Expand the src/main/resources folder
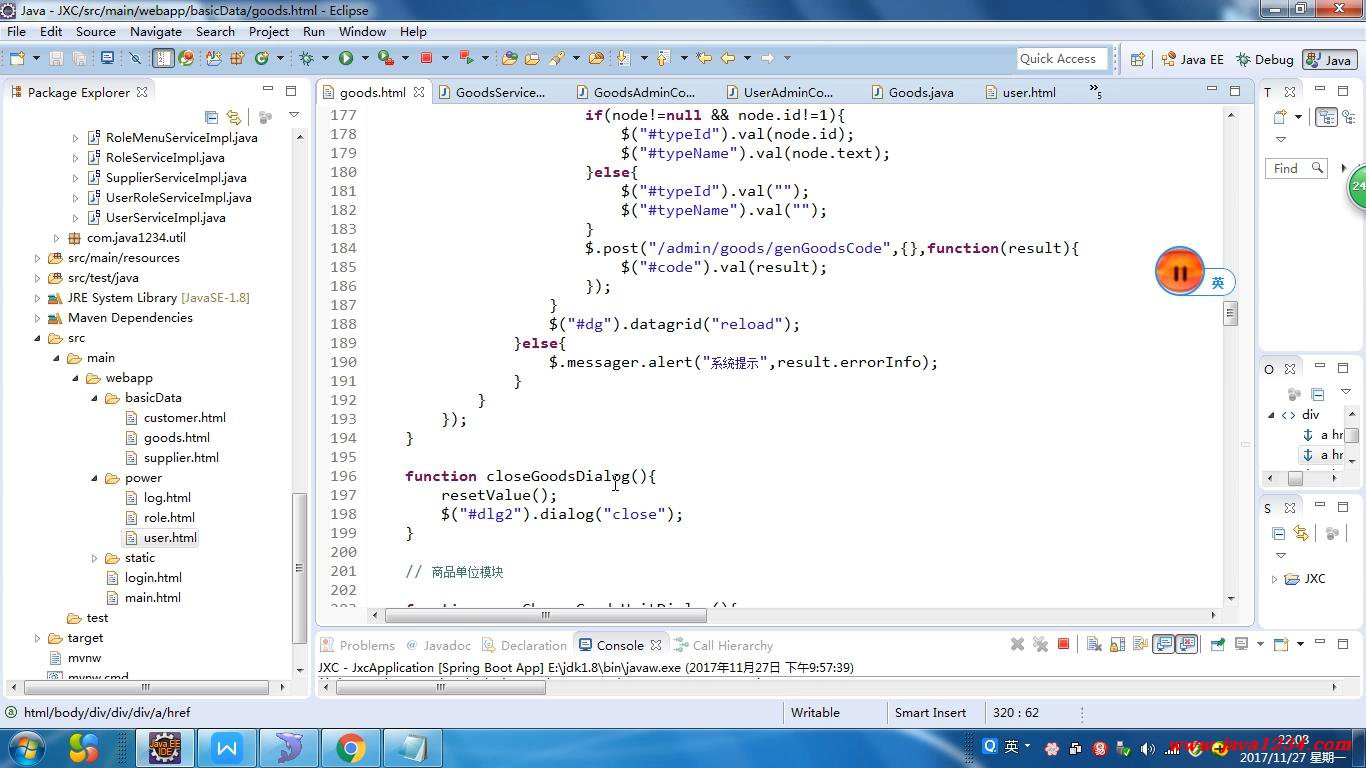The image size is (1366, 768). (x=38, y=258)
